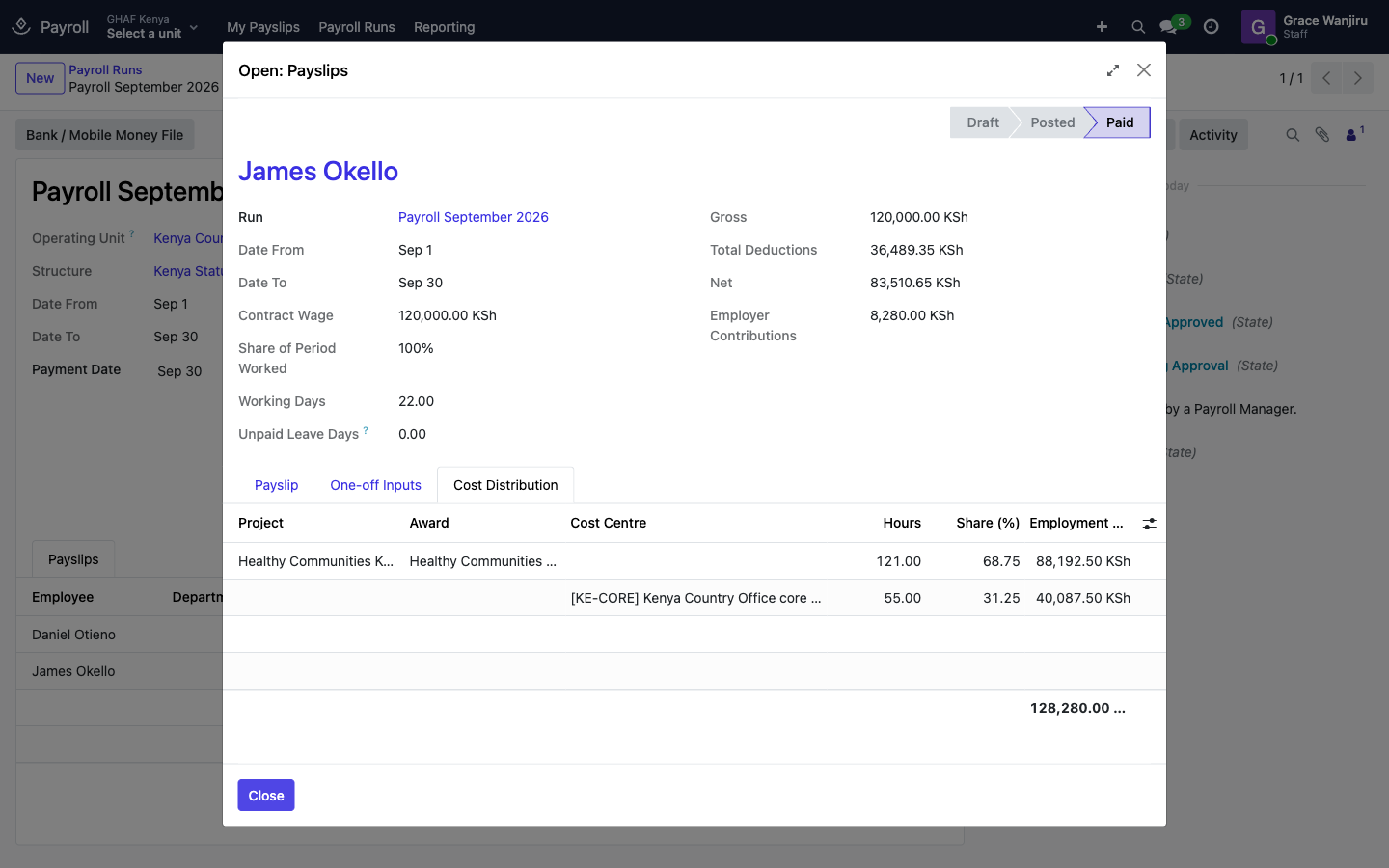Click the chatter search icon
The height and width of the screenshot is (868, 1389).
point(1293,135)
